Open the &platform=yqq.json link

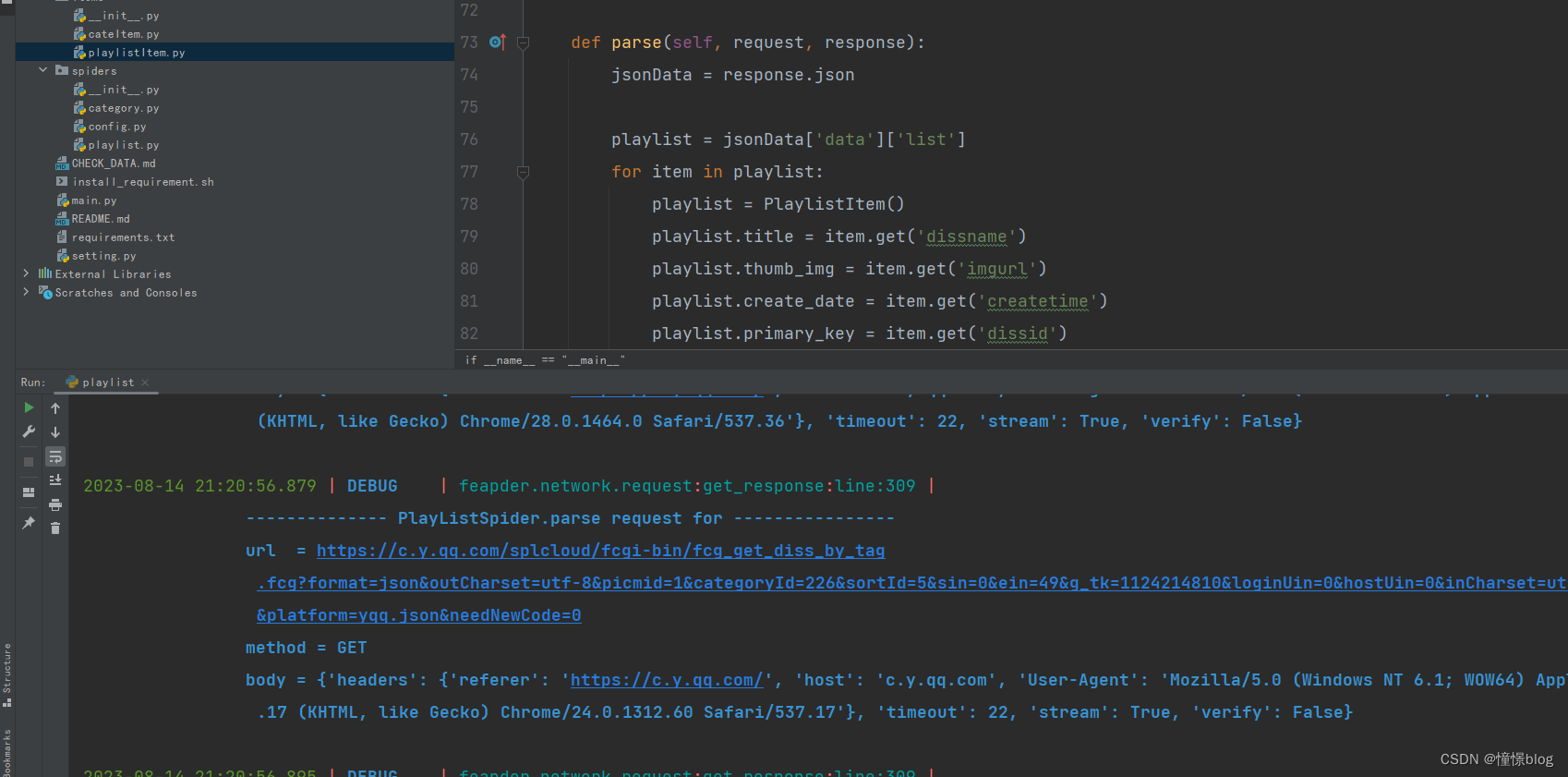418,615
